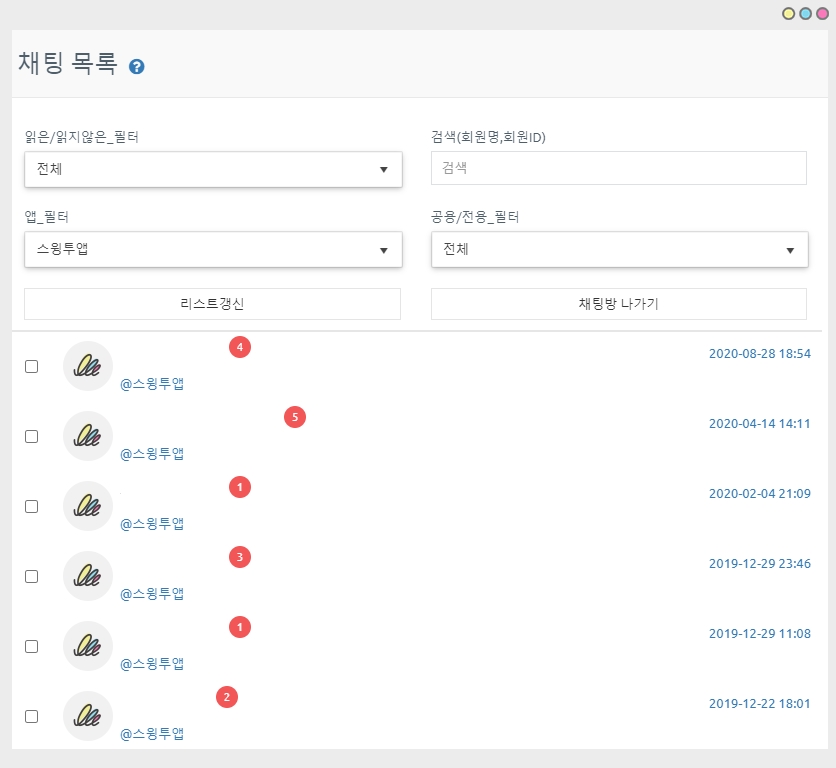The height and width of the screenshot is (768, 836).
Task: Click timestamp 2020-02-04 21:09
Action: (x=760, y=493)
